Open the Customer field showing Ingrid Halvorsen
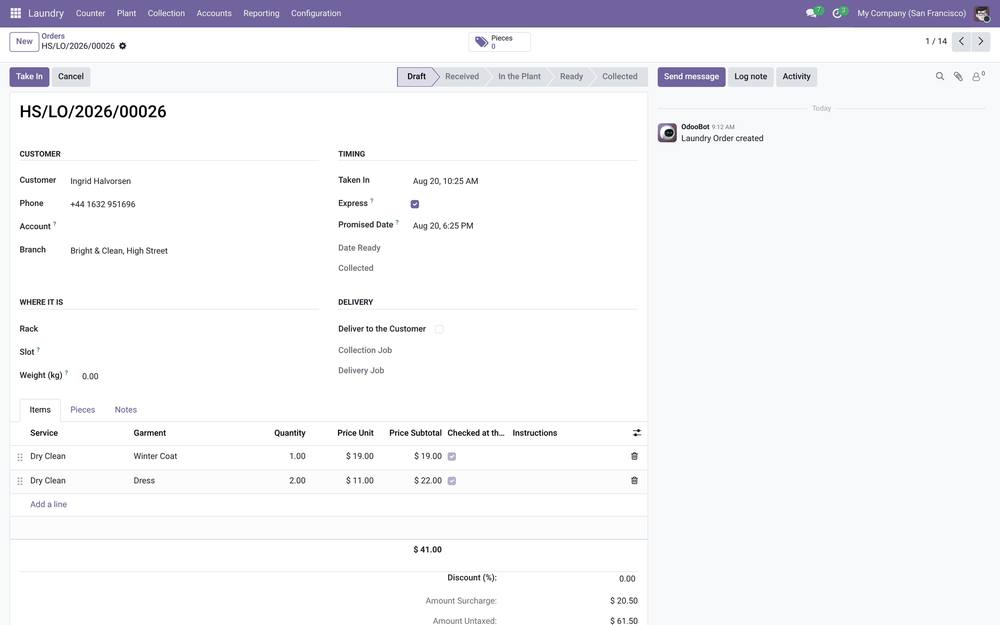 click(x=194, y=181)
